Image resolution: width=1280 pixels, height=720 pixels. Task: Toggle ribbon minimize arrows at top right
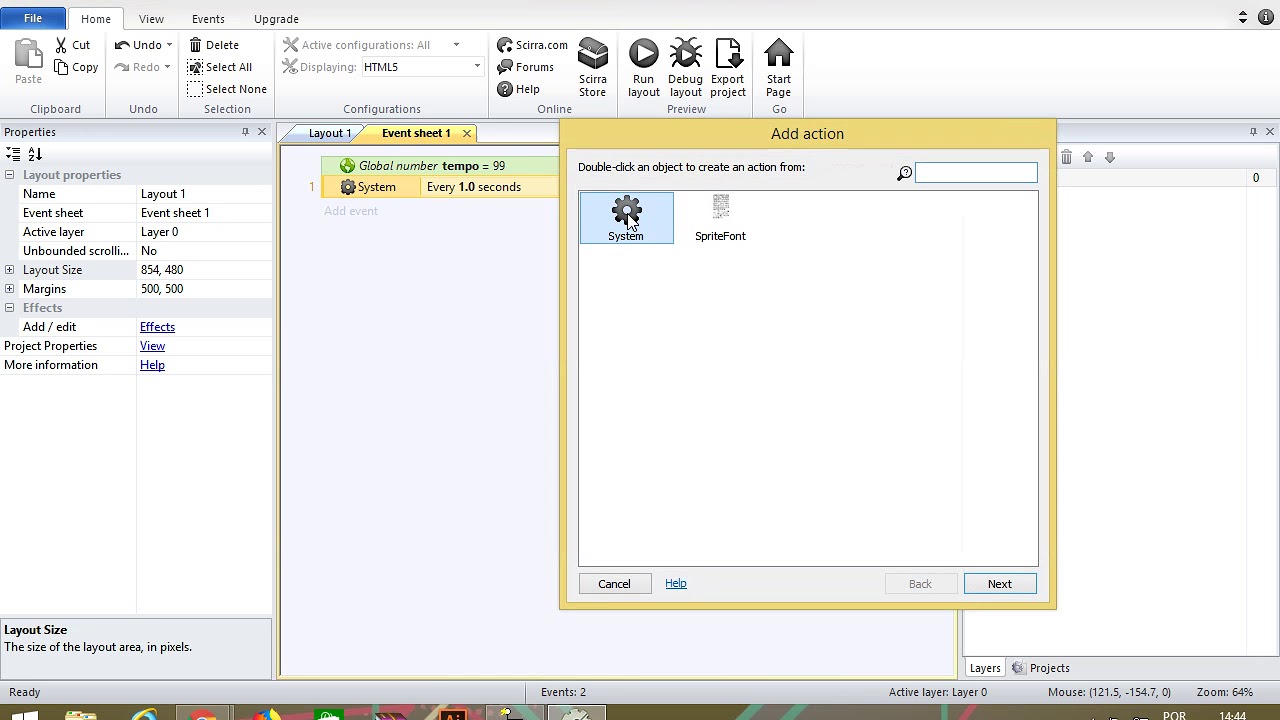click(1243, 17)
